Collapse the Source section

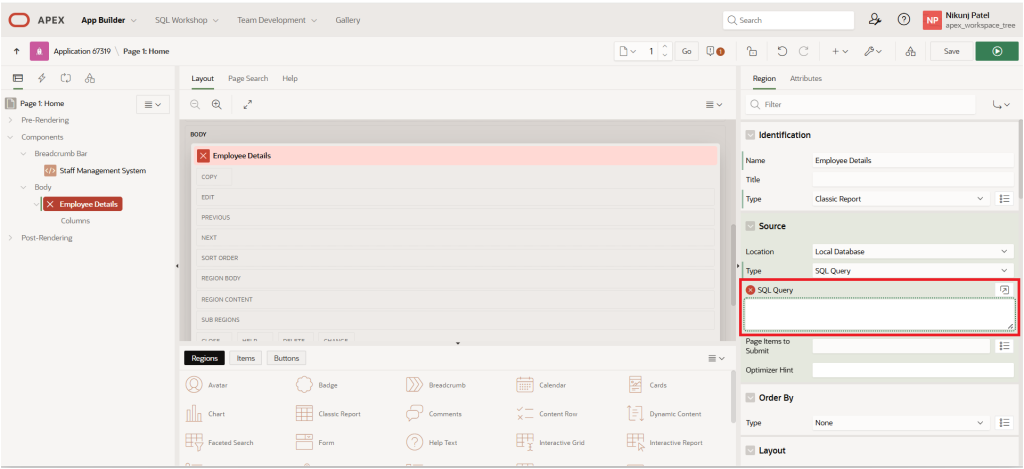(749, 226)
